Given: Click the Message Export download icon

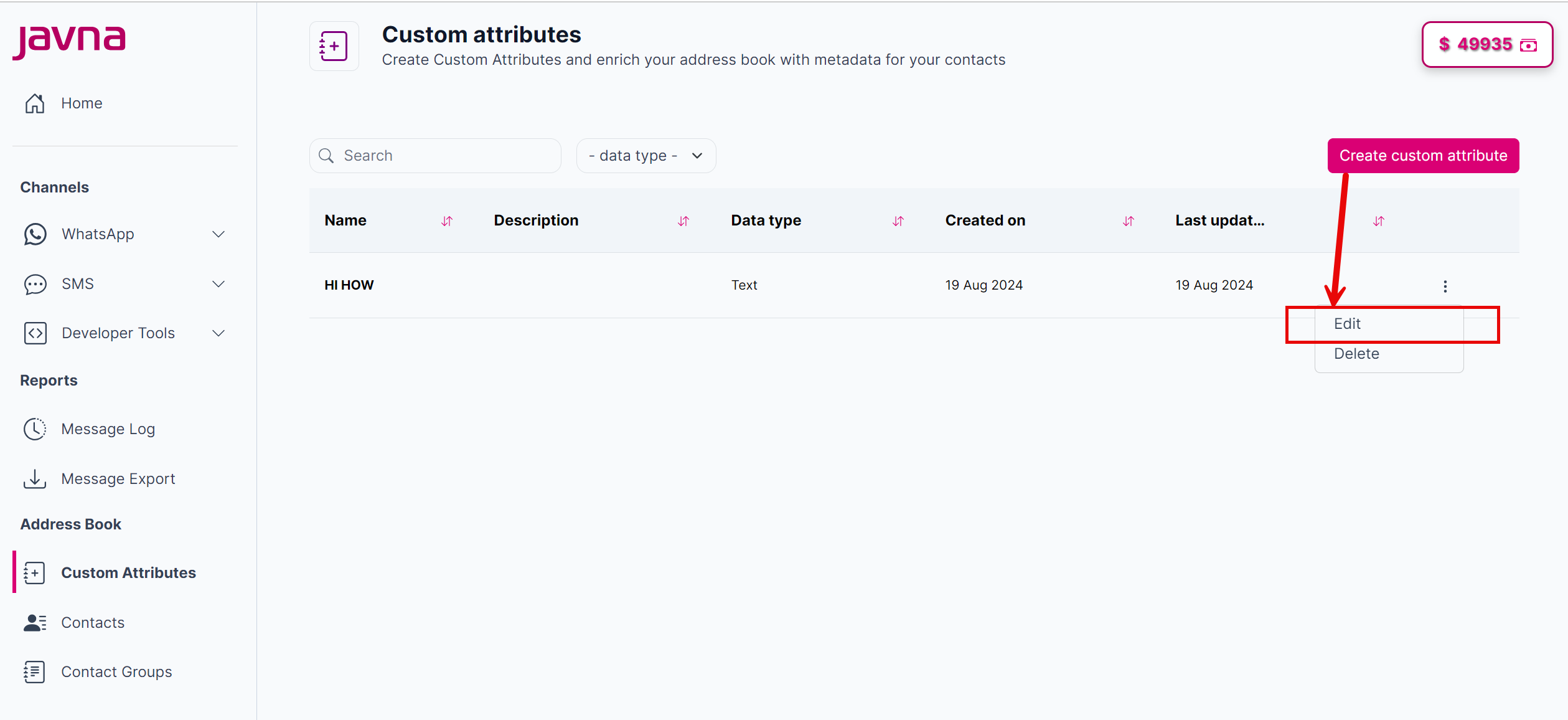Looking at the screenshot, I should pos(35,479).
